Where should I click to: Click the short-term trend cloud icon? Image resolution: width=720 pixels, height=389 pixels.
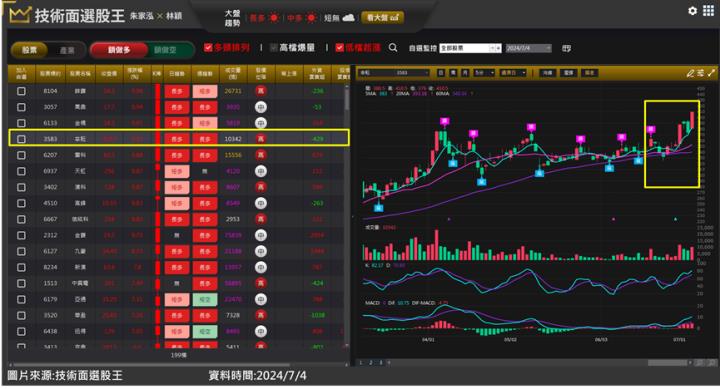click(x=349, y=18)
